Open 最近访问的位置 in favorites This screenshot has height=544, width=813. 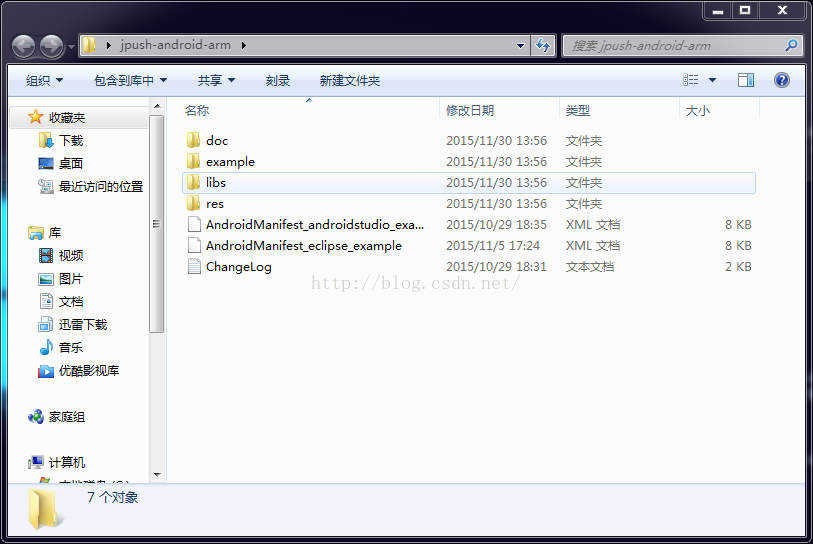coord(101,187)
